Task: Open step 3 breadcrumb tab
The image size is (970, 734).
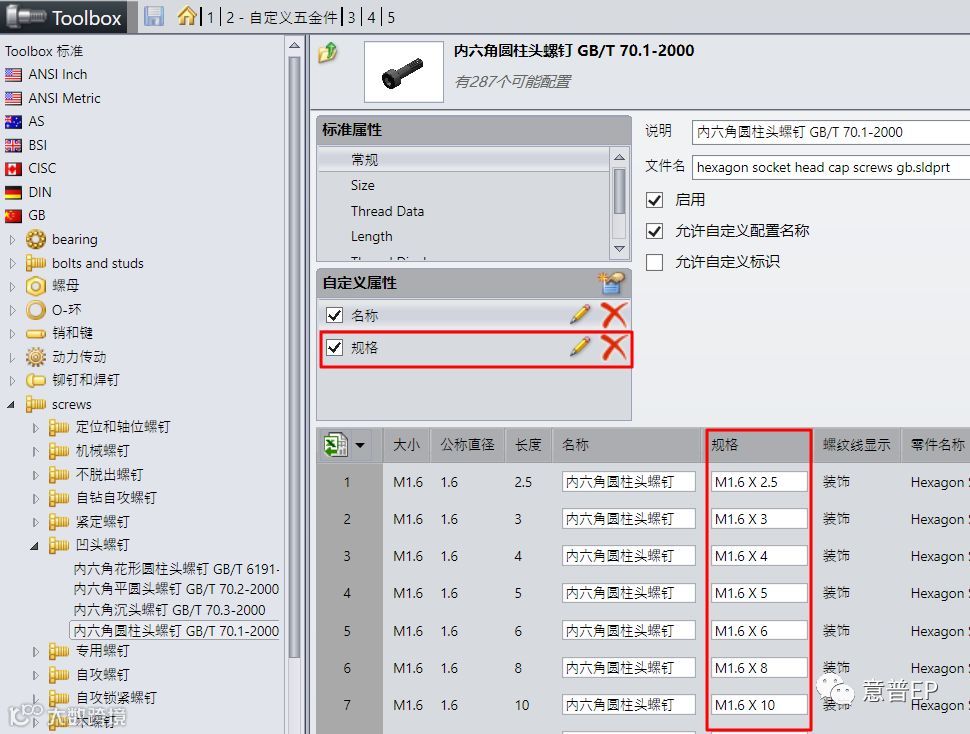Action: [x=351, y=17]
